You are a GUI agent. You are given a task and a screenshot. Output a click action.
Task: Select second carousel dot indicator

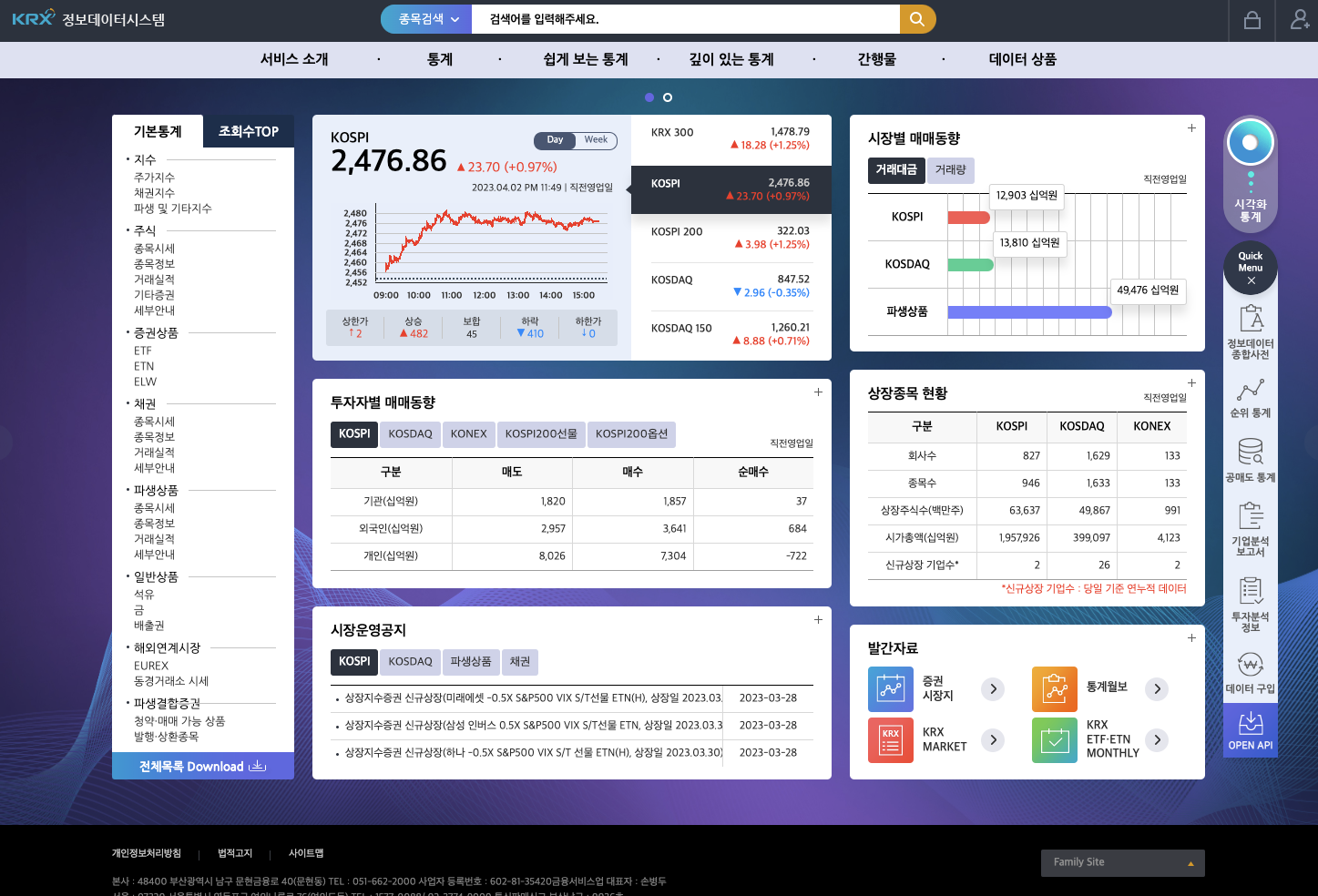tap(668, 97)
